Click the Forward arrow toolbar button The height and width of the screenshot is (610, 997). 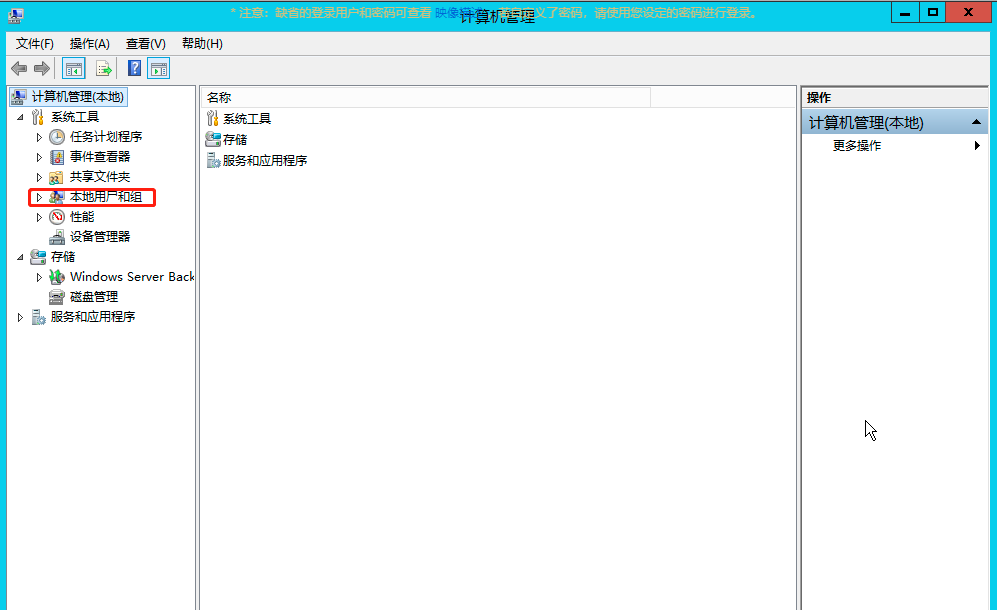[41, 68]
